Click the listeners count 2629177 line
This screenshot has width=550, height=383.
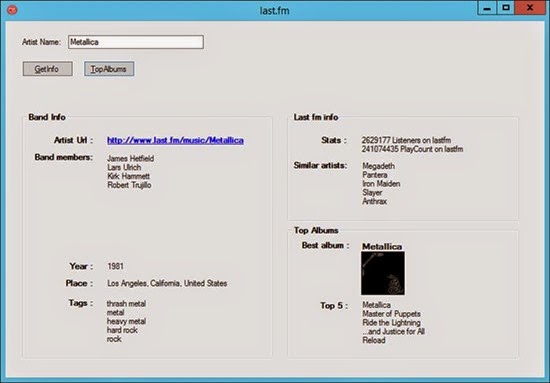coord(406,140)
